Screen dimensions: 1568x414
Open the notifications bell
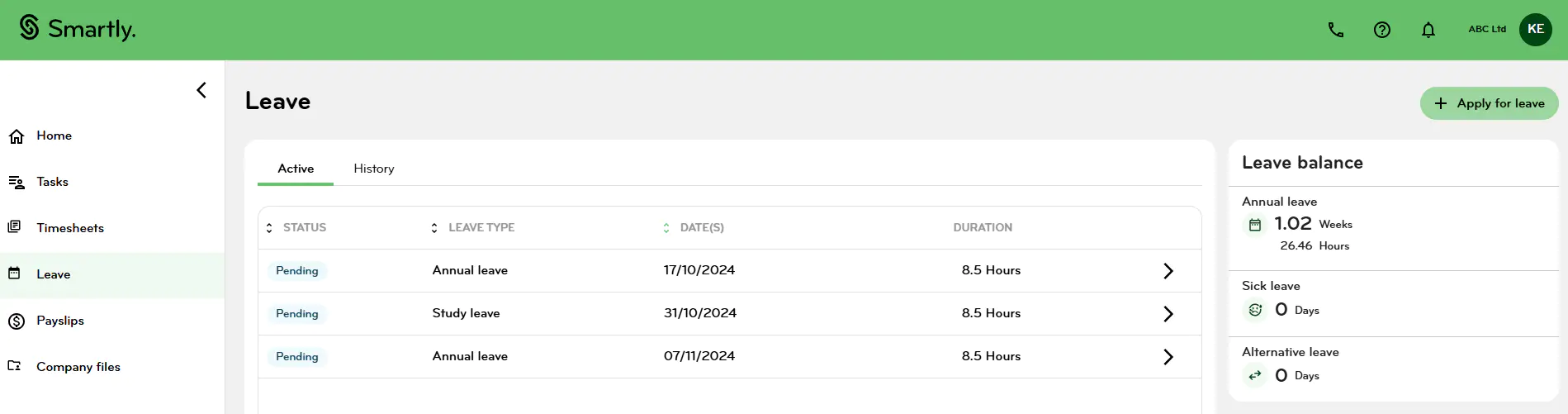(x=1428, y=30)
